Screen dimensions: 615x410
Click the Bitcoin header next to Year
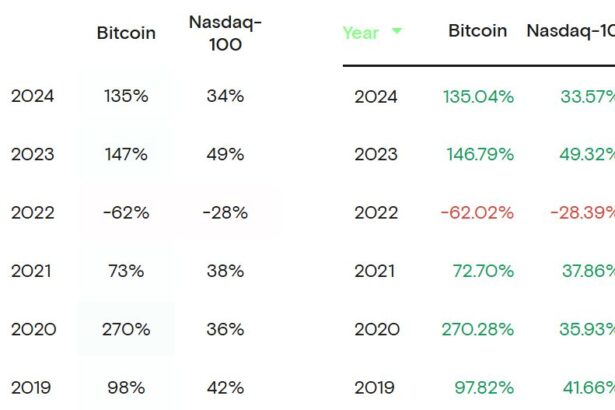pos(477,31)
